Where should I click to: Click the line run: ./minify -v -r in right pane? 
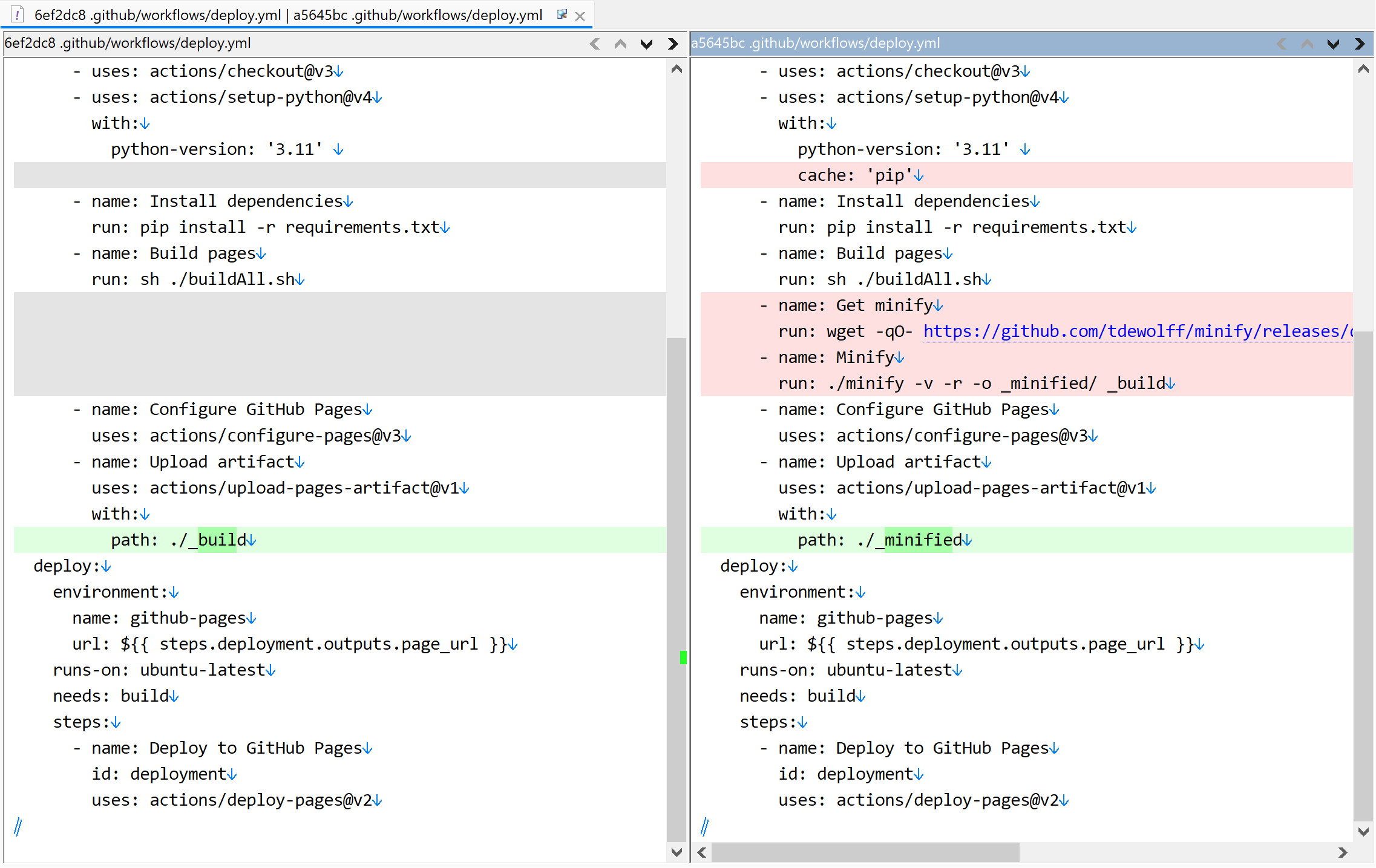1026,383
